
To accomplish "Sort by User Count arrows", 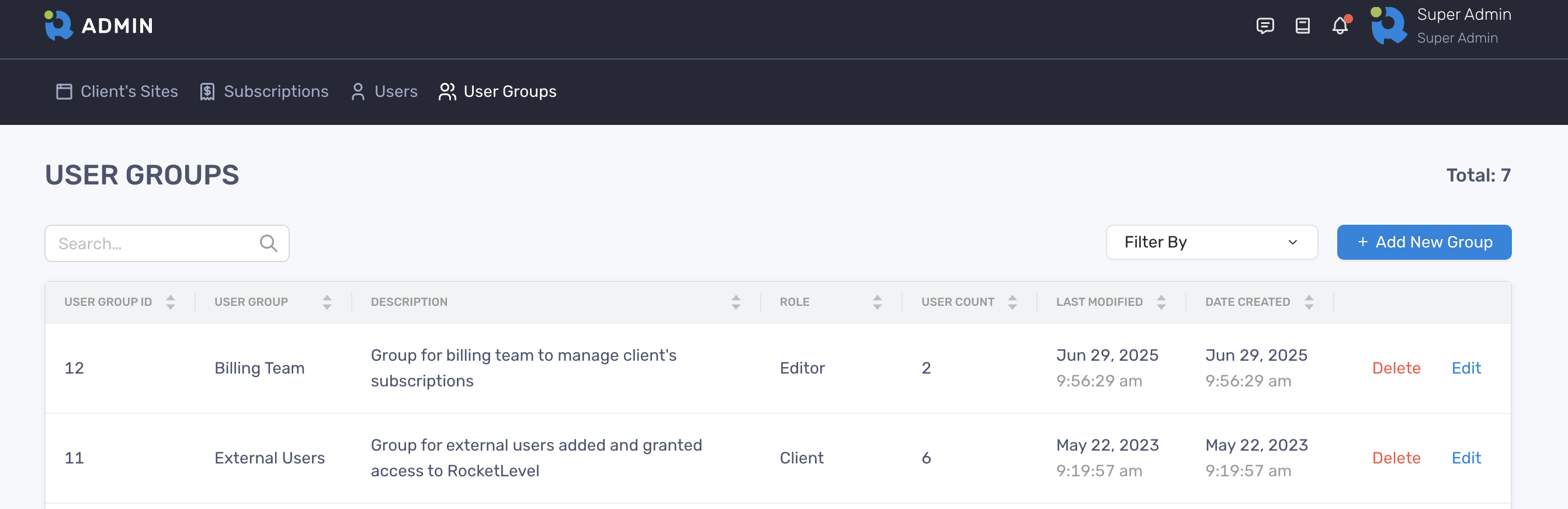I will pyautogui.click(x=1012, y=302).
